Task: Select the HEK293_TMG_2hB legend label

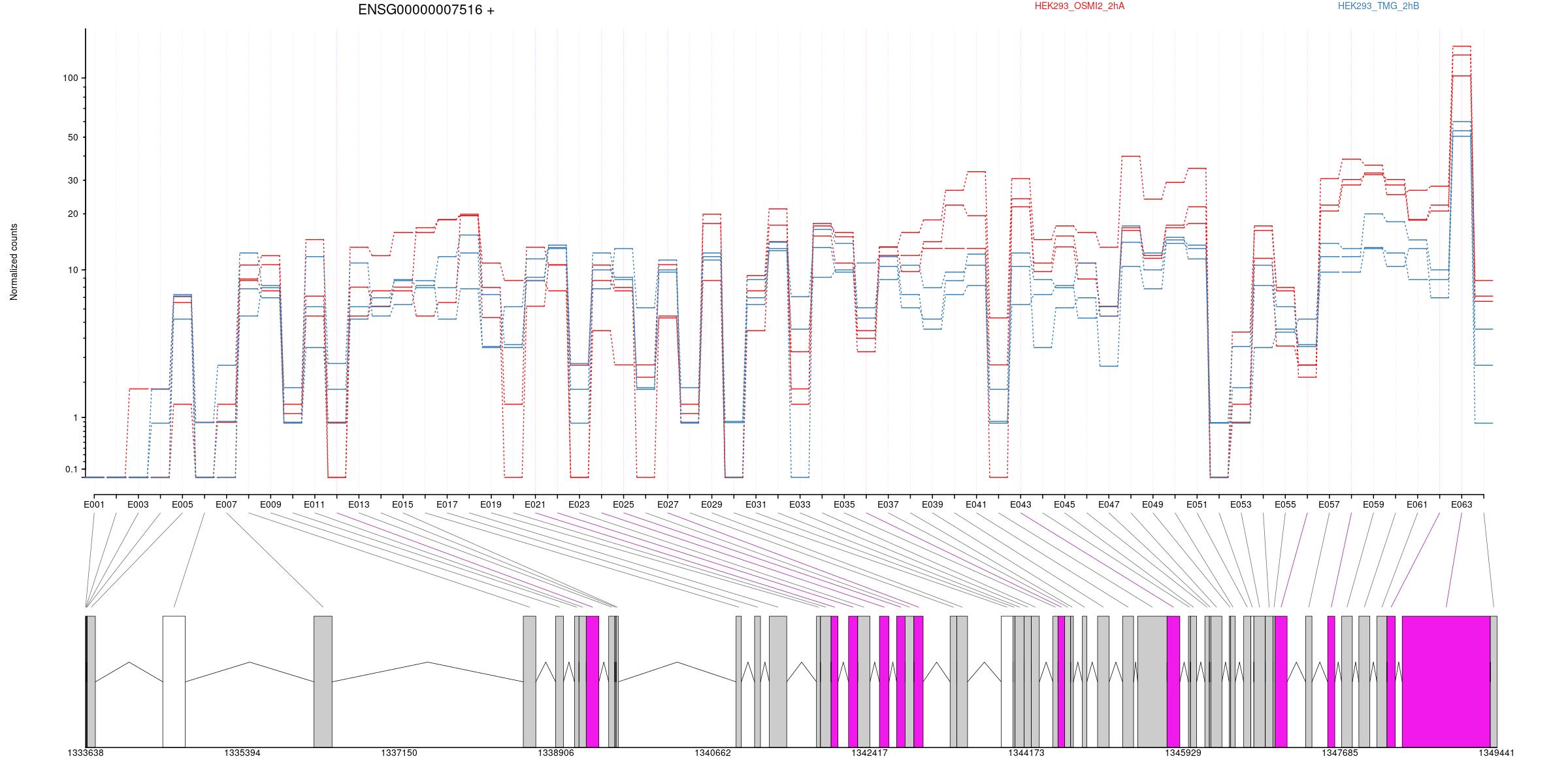Action: [1379, 6]
